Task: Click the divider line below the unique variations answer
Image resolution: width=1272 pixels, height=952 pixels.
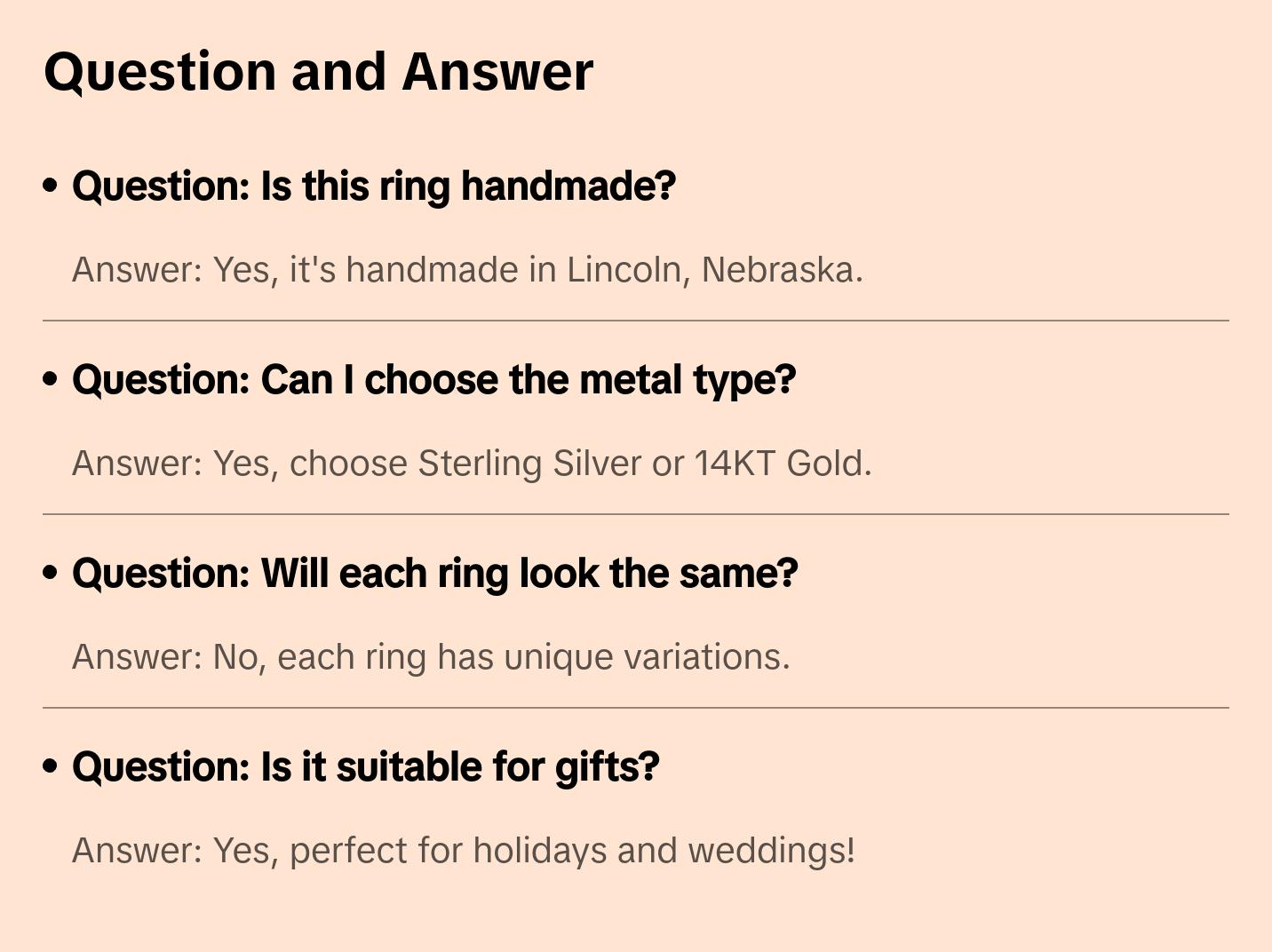Action: click(x=636, y=708)
